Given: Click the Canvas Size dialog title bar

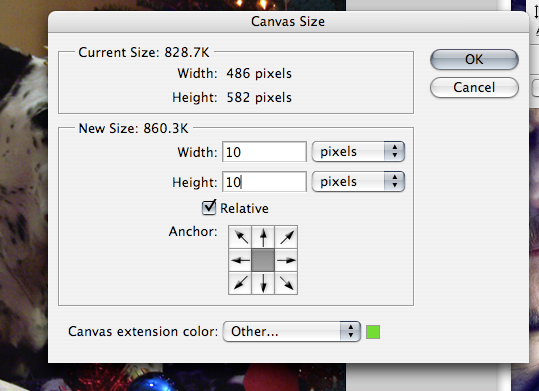Looking at the screenshot, I should coord(288,22).
